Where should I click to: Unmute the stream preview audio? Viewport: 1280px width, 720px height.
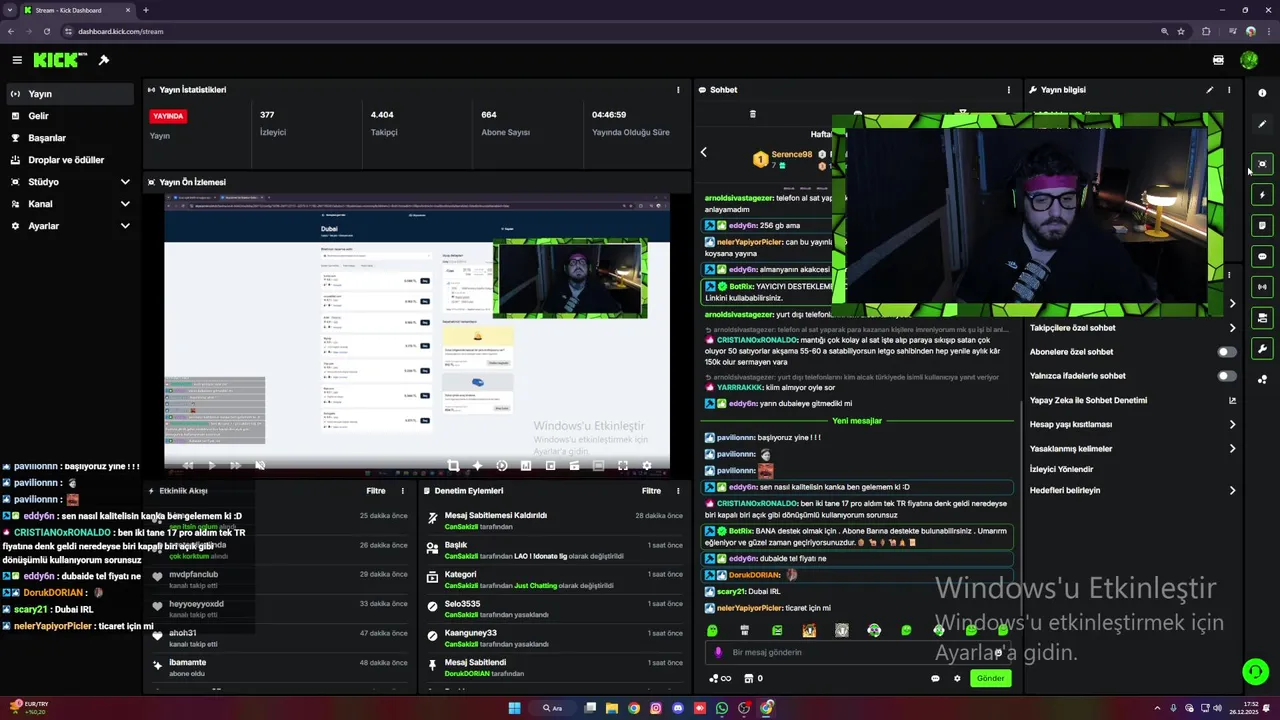pos(260,465)
